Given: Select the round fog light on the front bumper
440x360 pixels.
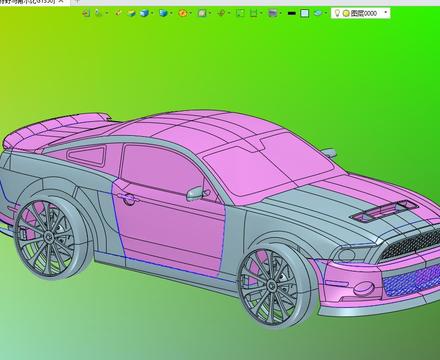Looking at the screenshot, I should click(364, 289).
